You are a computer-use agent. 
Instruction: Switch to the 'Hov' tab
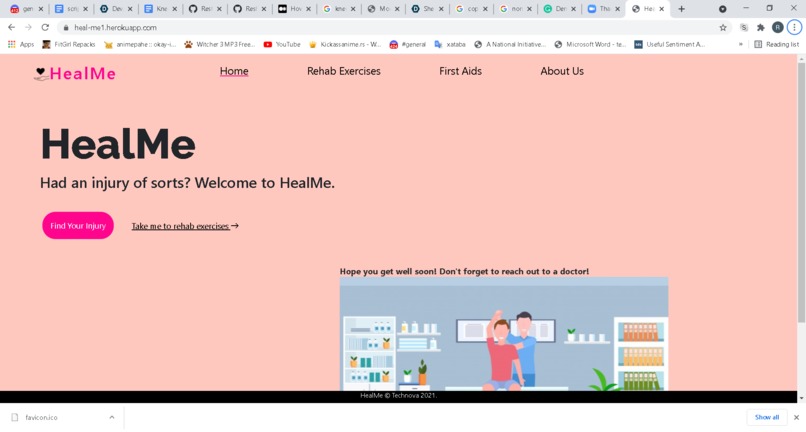point(295,9)
